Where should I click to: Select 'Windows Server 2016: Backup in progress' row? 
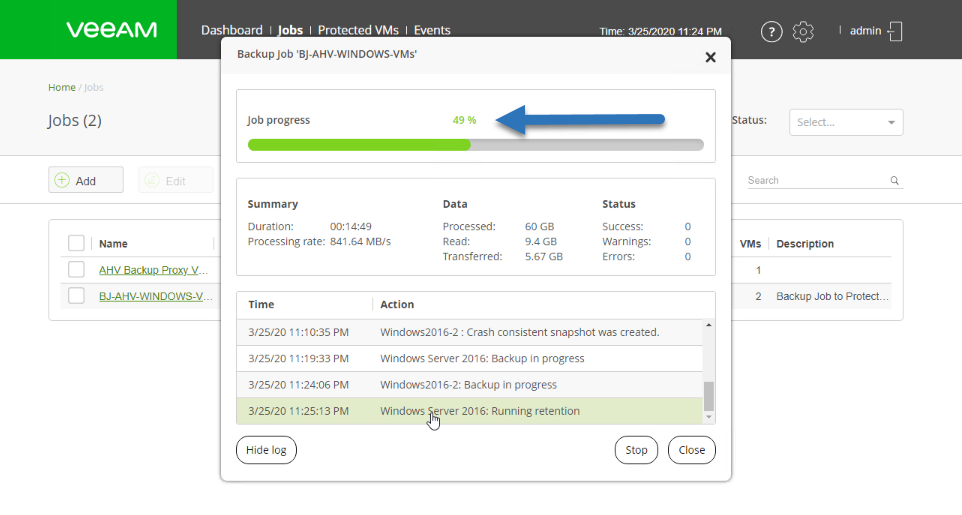click(470, 358)
